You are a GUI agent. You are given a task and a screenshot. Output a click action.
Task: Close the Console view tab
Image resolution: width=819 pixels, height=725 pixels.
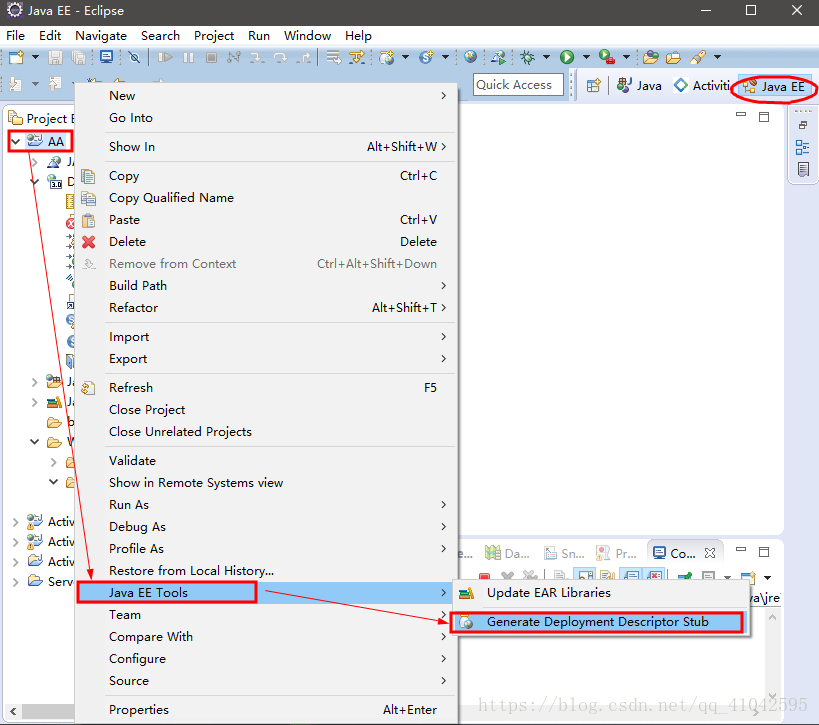click(709, 553)
